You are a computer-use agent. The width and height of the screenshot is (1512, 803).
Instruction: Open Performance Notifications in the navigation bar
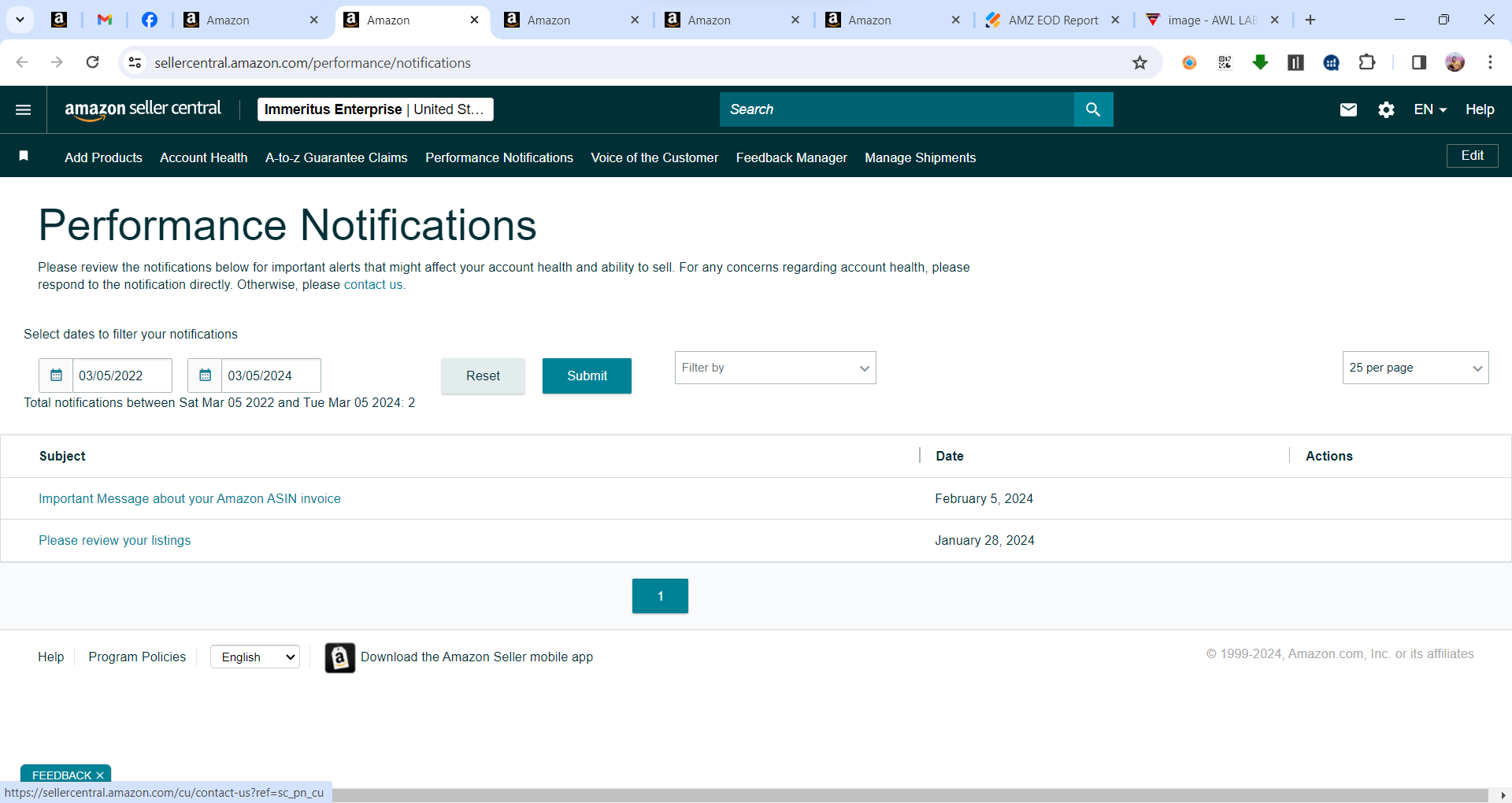point(499,157)
